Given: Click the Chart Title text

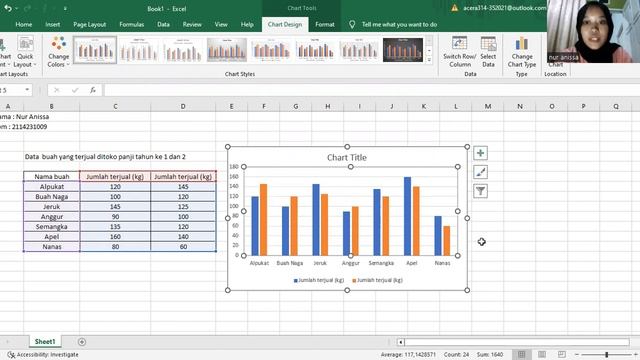Looking at the screenshot, I should [x=347, y=158].
